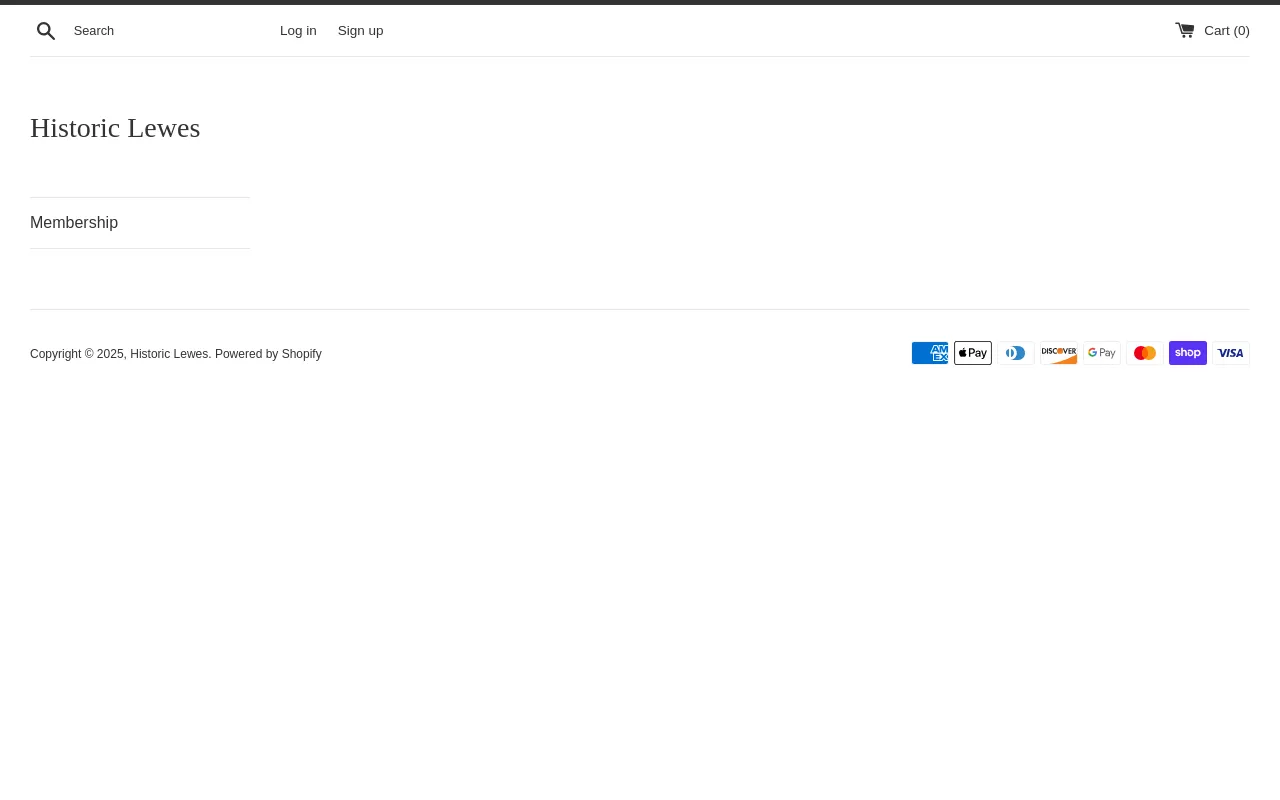This screenshot has height=800, width=1280.
Task: Click the magnifying glass search icon
Action: pos(46,31)
